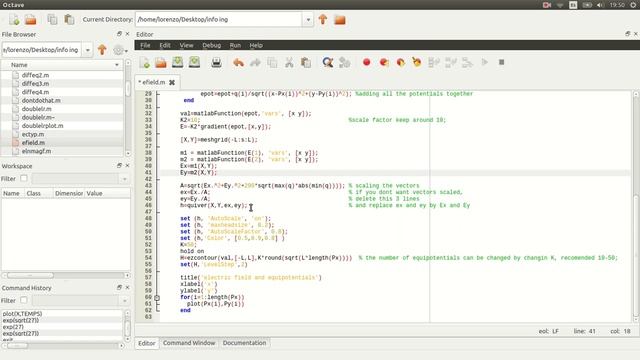This screenshot has height=360, width=640.
Task: Redo the edit in the Editor toolbar
Action: tap(255, 62)
